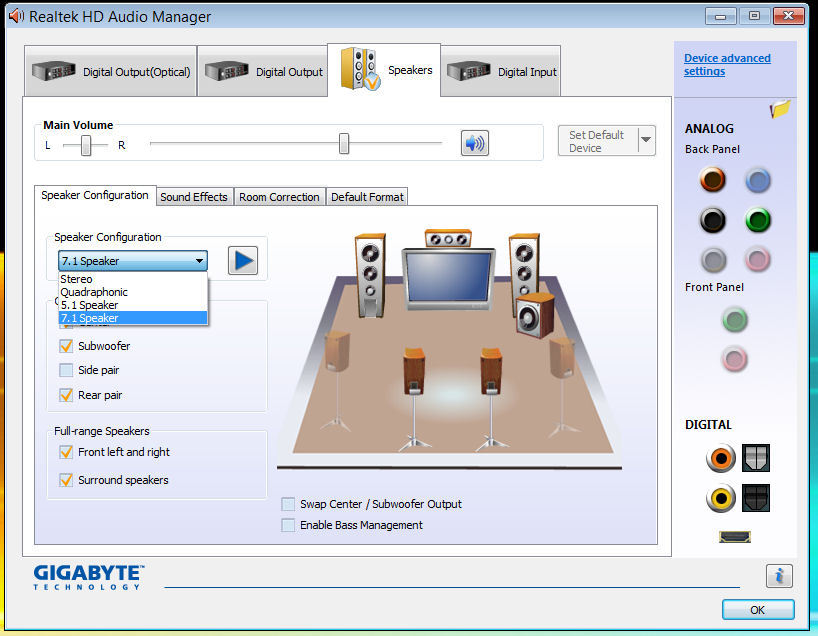Open the Room Correction tab

(280, 197)
